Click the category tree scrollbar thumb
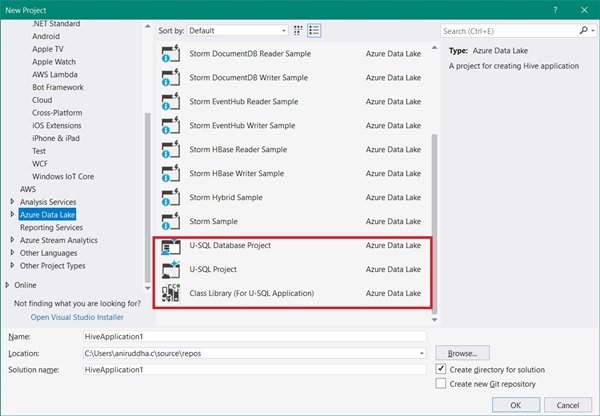The height and width of the screenshot is (416, 600). [148, 198]
